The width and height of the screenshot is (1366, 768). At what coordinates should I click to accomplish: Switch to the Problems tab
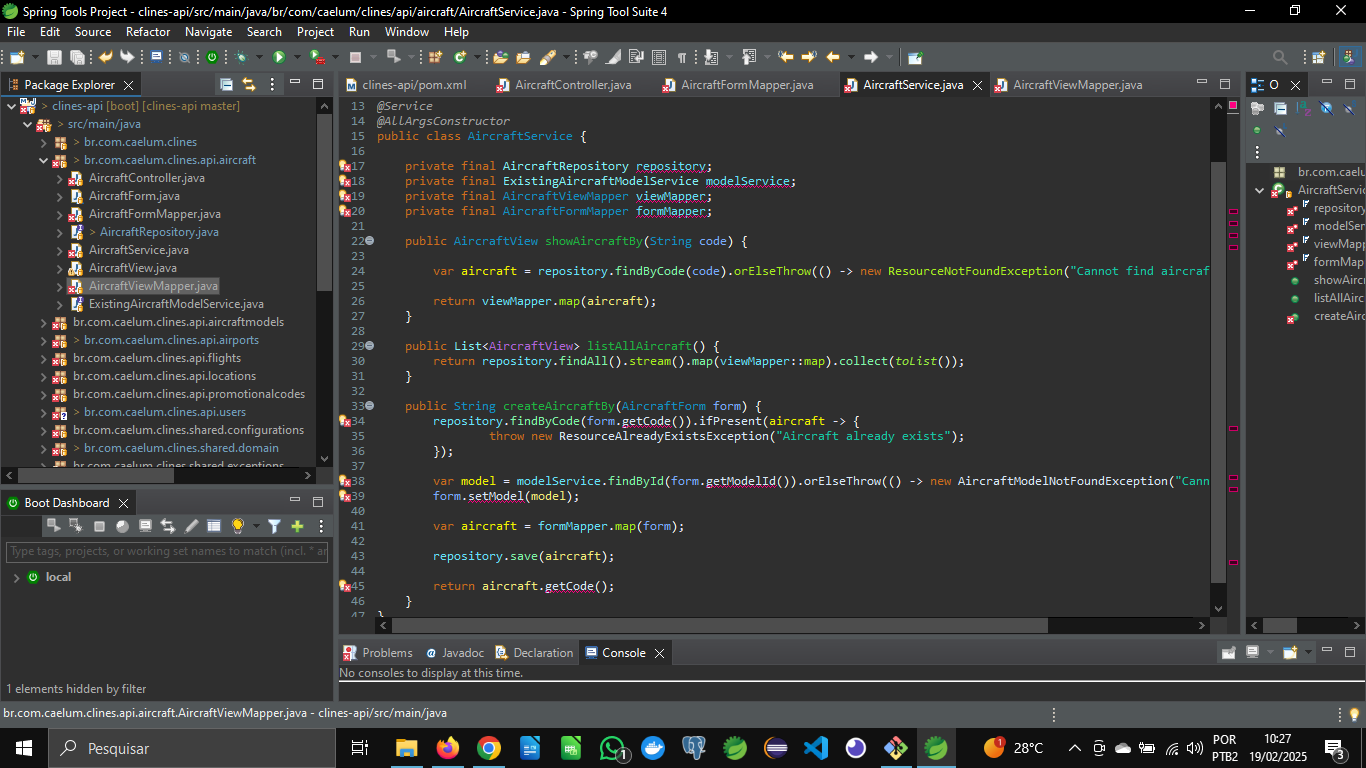(x=378, y=652)
